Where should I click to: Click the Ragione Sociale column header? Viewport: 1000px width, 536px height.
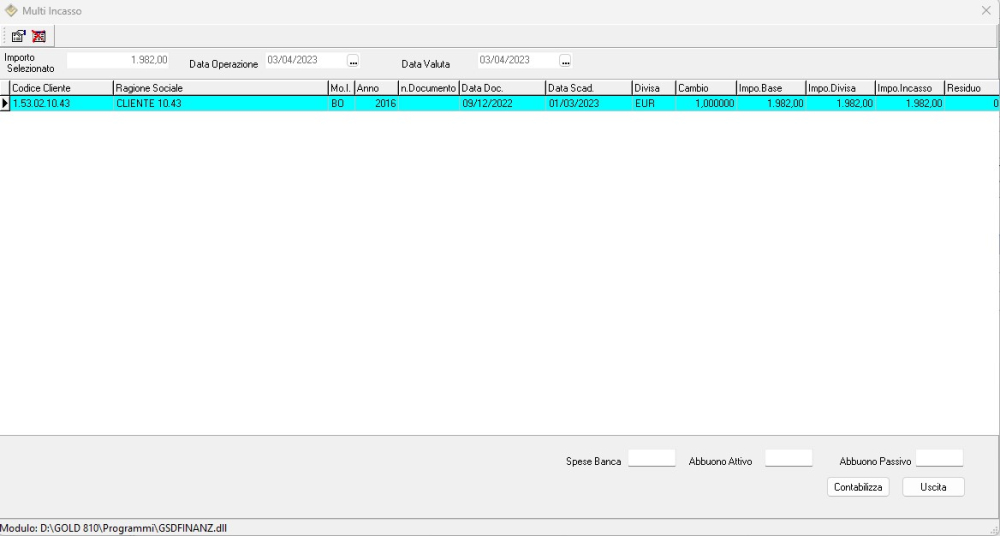[x=219, y=88]
